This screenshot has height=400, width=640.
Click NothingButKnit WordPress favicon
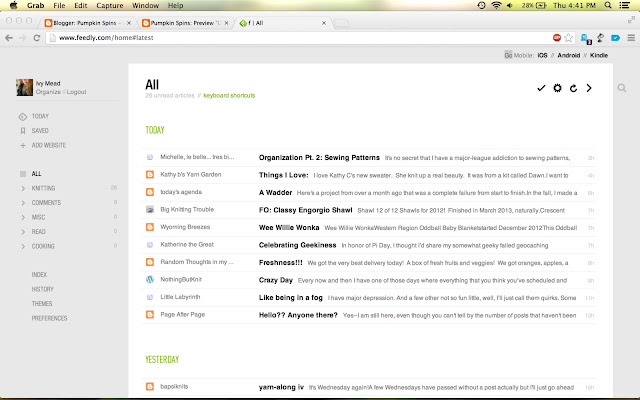pos(150,280)
